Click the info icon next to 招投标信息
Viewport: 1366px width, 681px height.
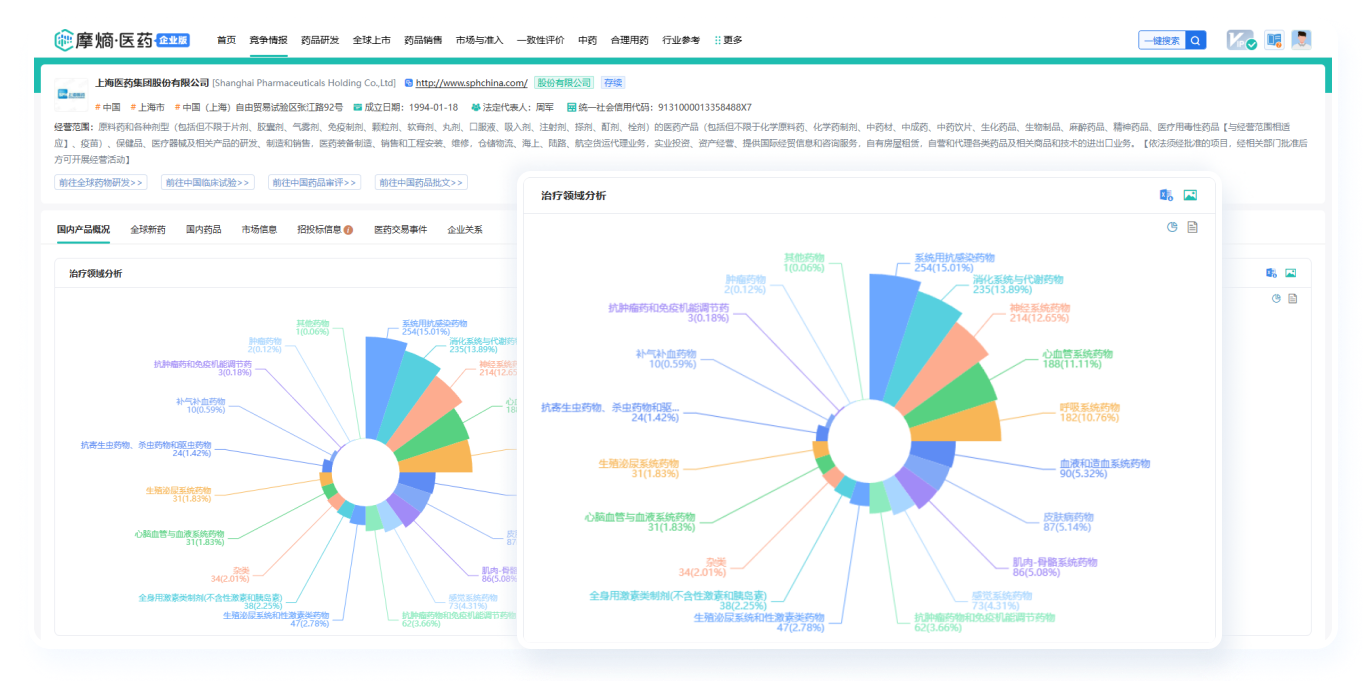(x=348, y=230)
